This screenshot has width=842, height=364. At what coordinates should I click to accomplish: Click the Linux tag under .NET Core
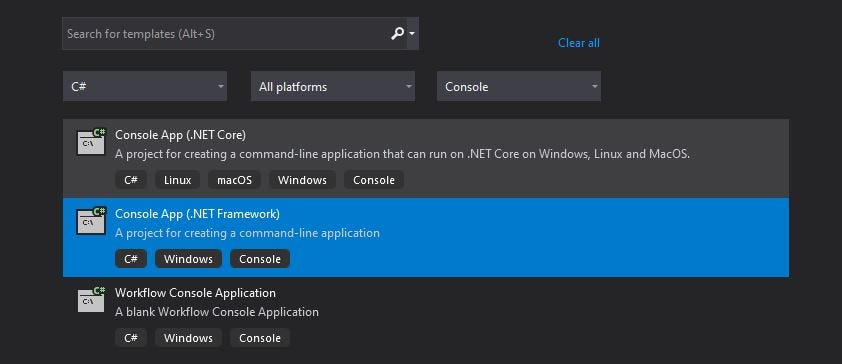(177, 180)
